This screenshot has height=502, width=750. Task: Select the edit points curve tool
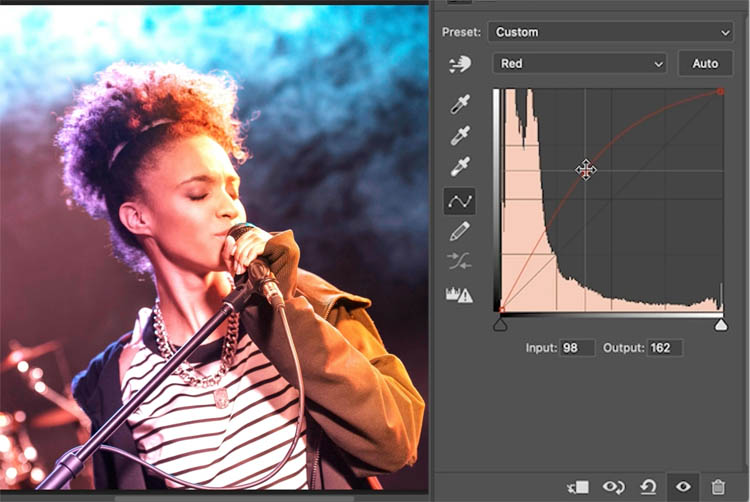click(x=460, y=201)
